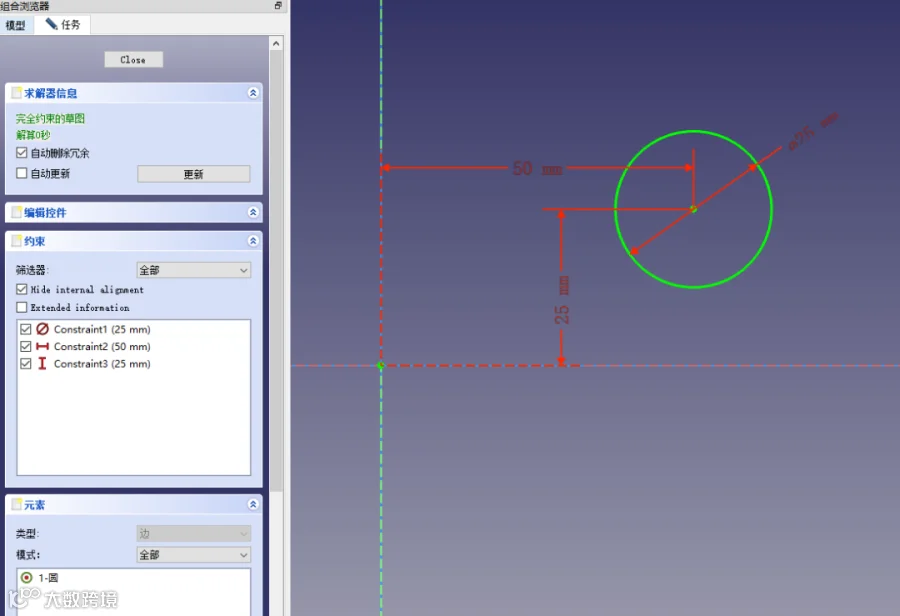Click the diameter icon of Constraint1
Image resolution: width=900 pixels, height=616 pixels.
[42, 329]
